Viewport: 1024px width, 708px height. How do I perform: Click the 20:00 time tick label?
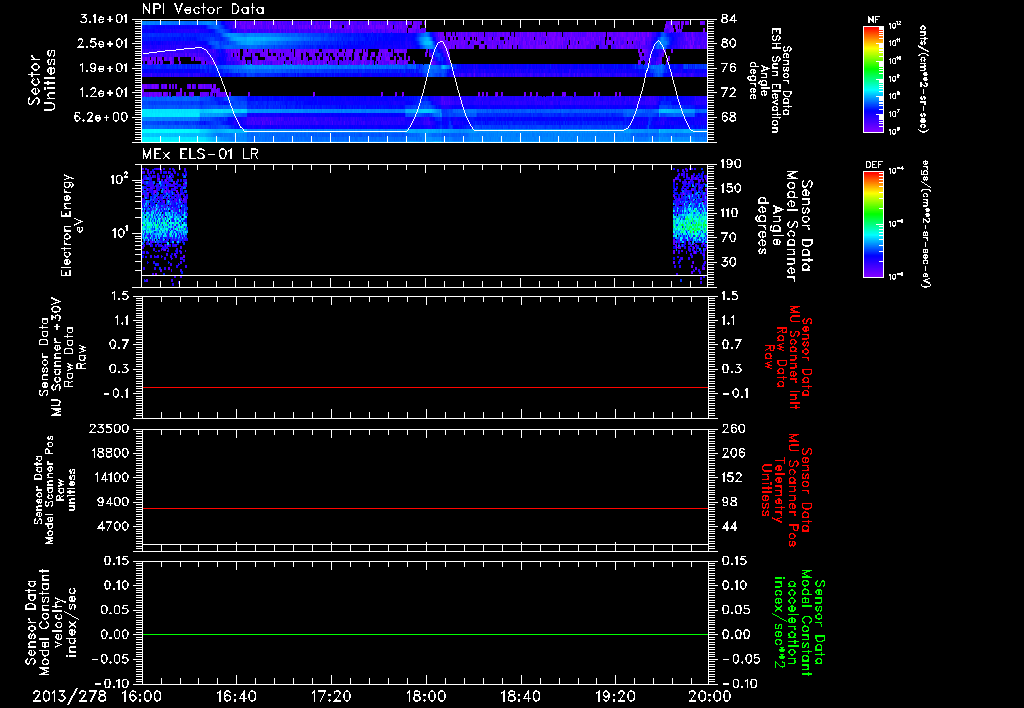coord(710,696)
